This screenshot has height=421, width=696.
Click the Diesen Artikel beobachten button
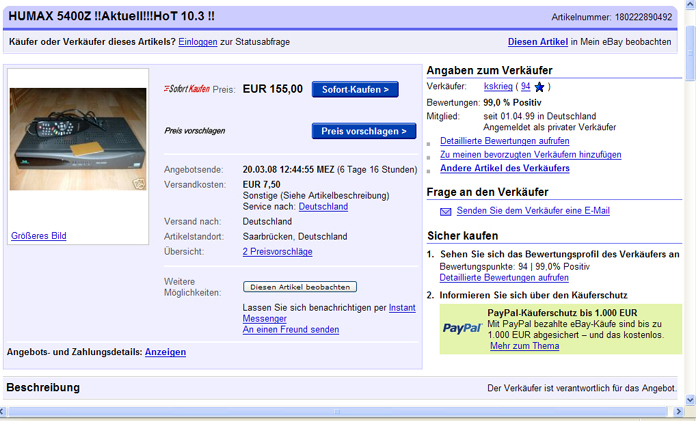coord(300,287)
